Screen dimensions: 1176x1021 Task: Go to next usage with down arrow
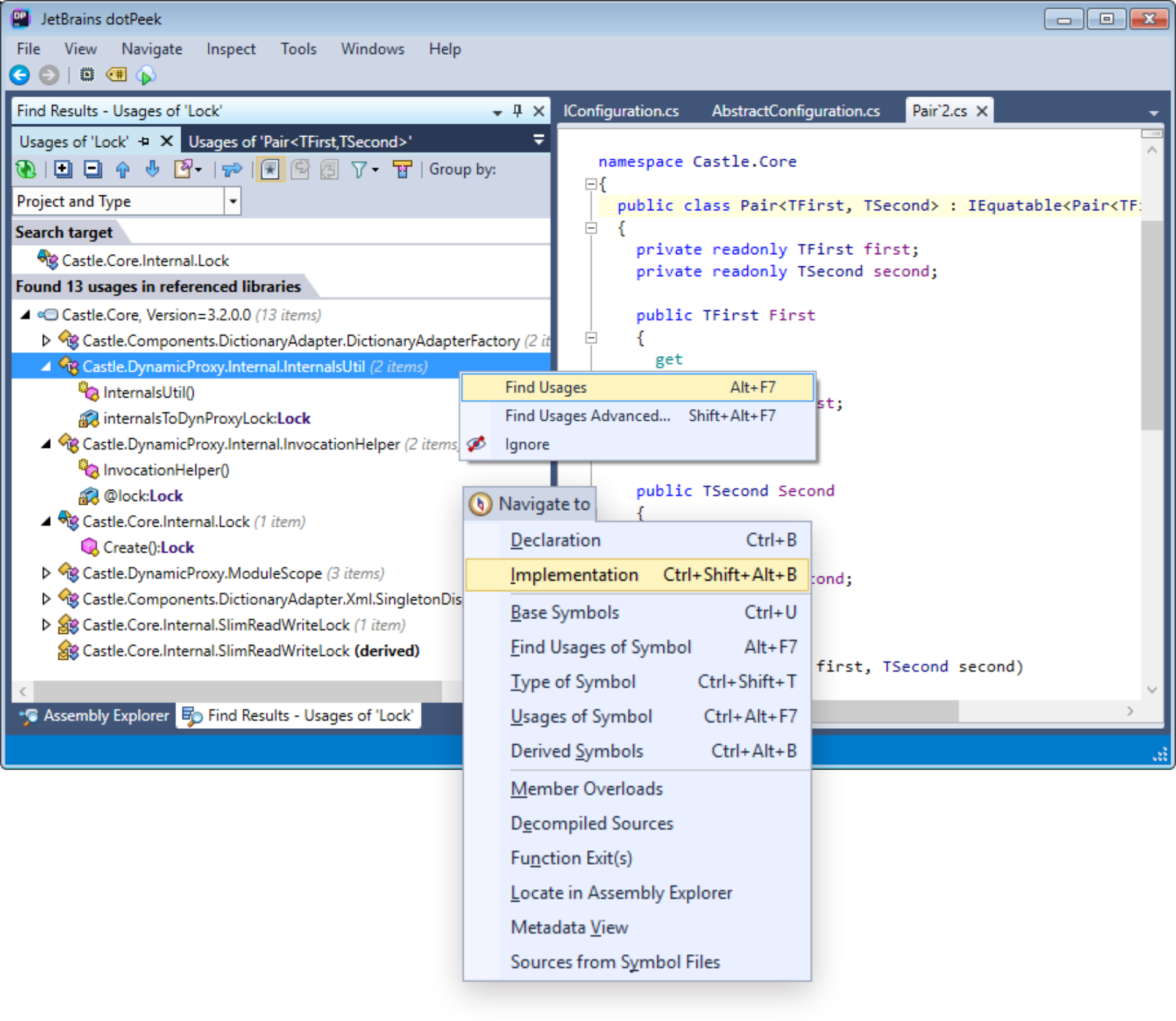[x=153, y=169]
